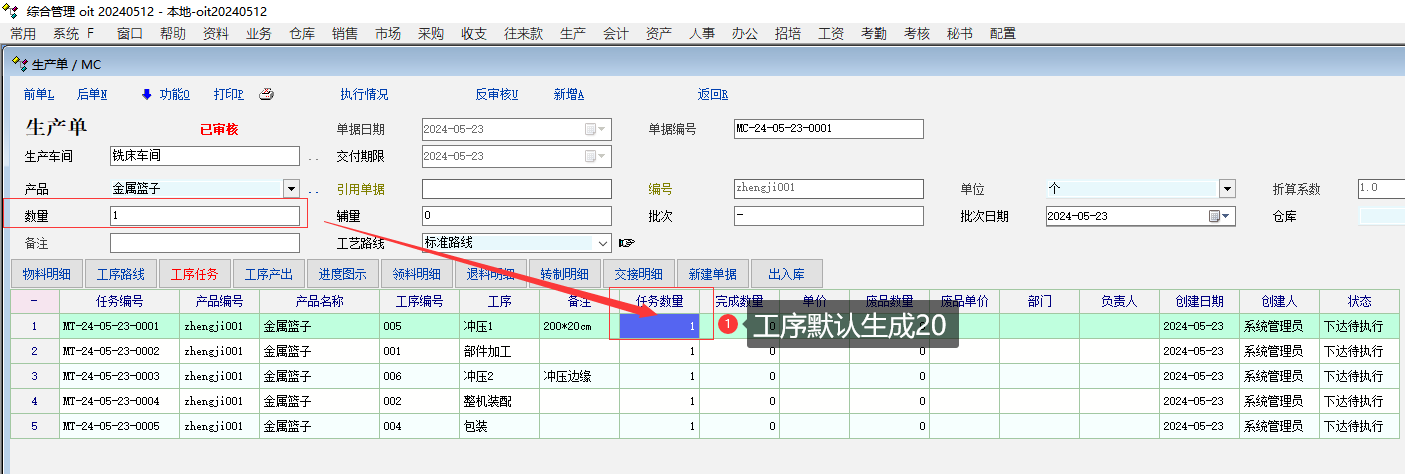Viewport: 1405px width, 474px height.
Task: Switch to the 工序路线 tab
Action: click(121, 273)
